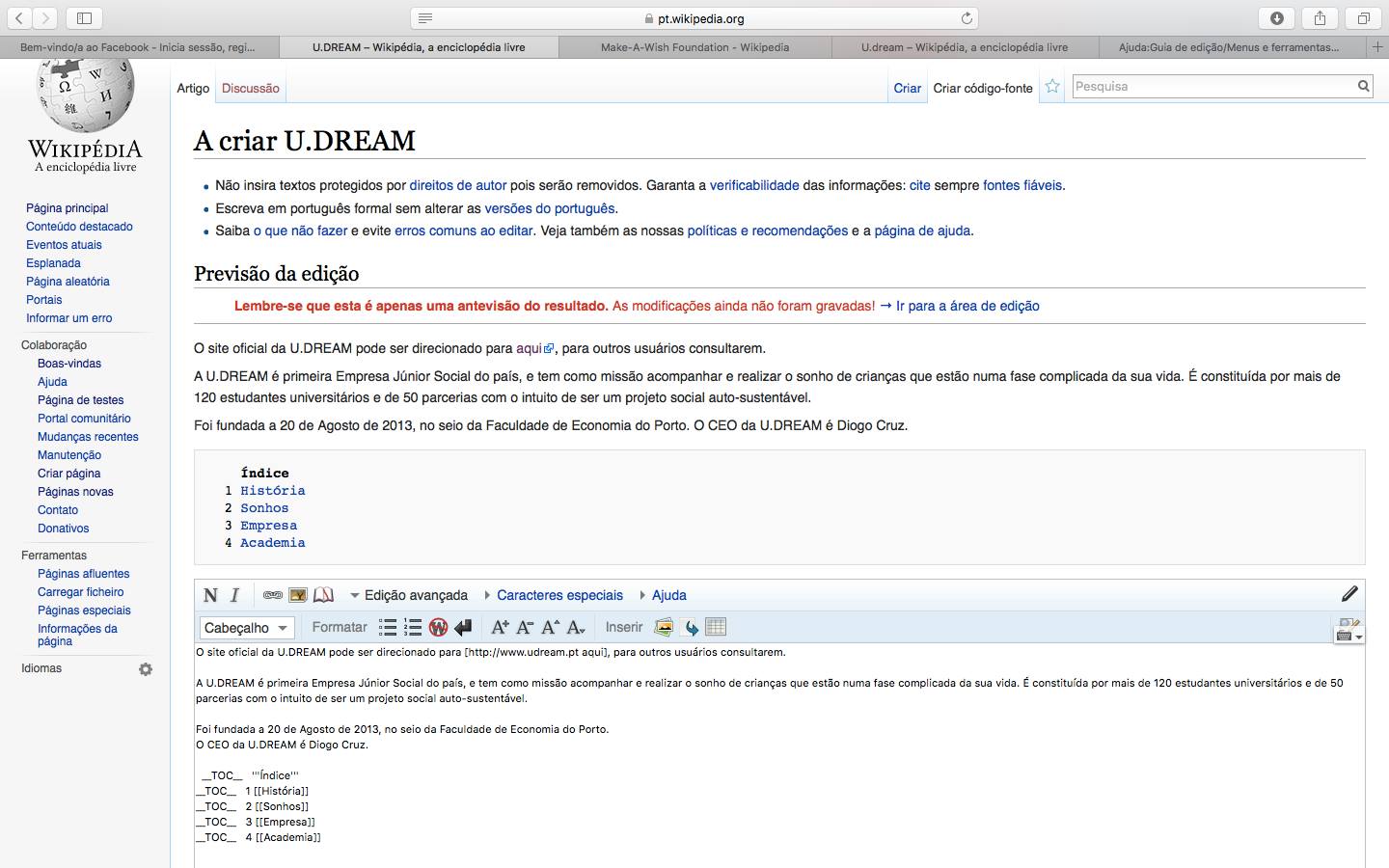
Task: Switch to Make-A-Wish Foundation tab
Action: (694, 46)
